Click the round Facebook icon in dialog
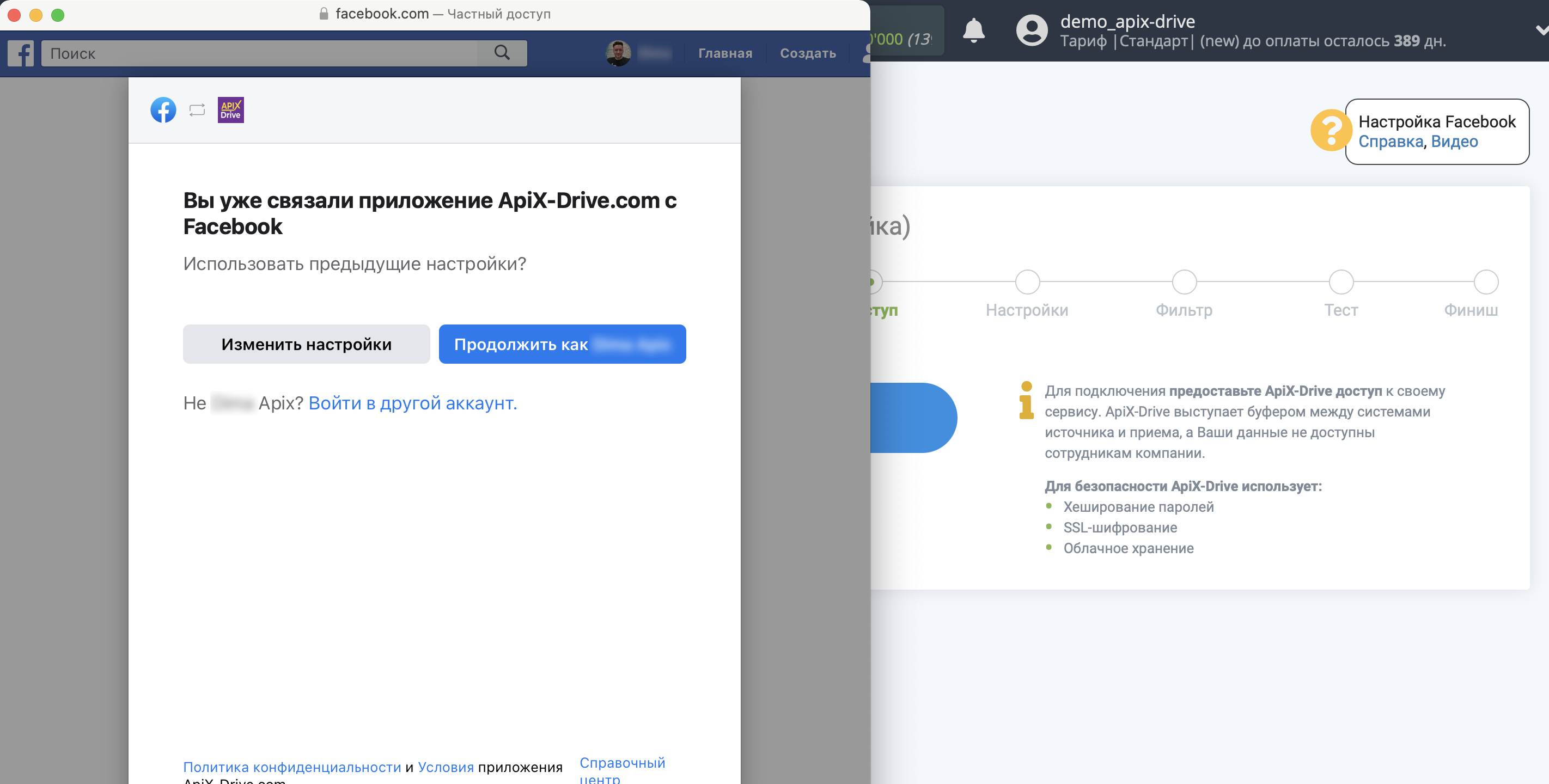 (x=163, y=110)
